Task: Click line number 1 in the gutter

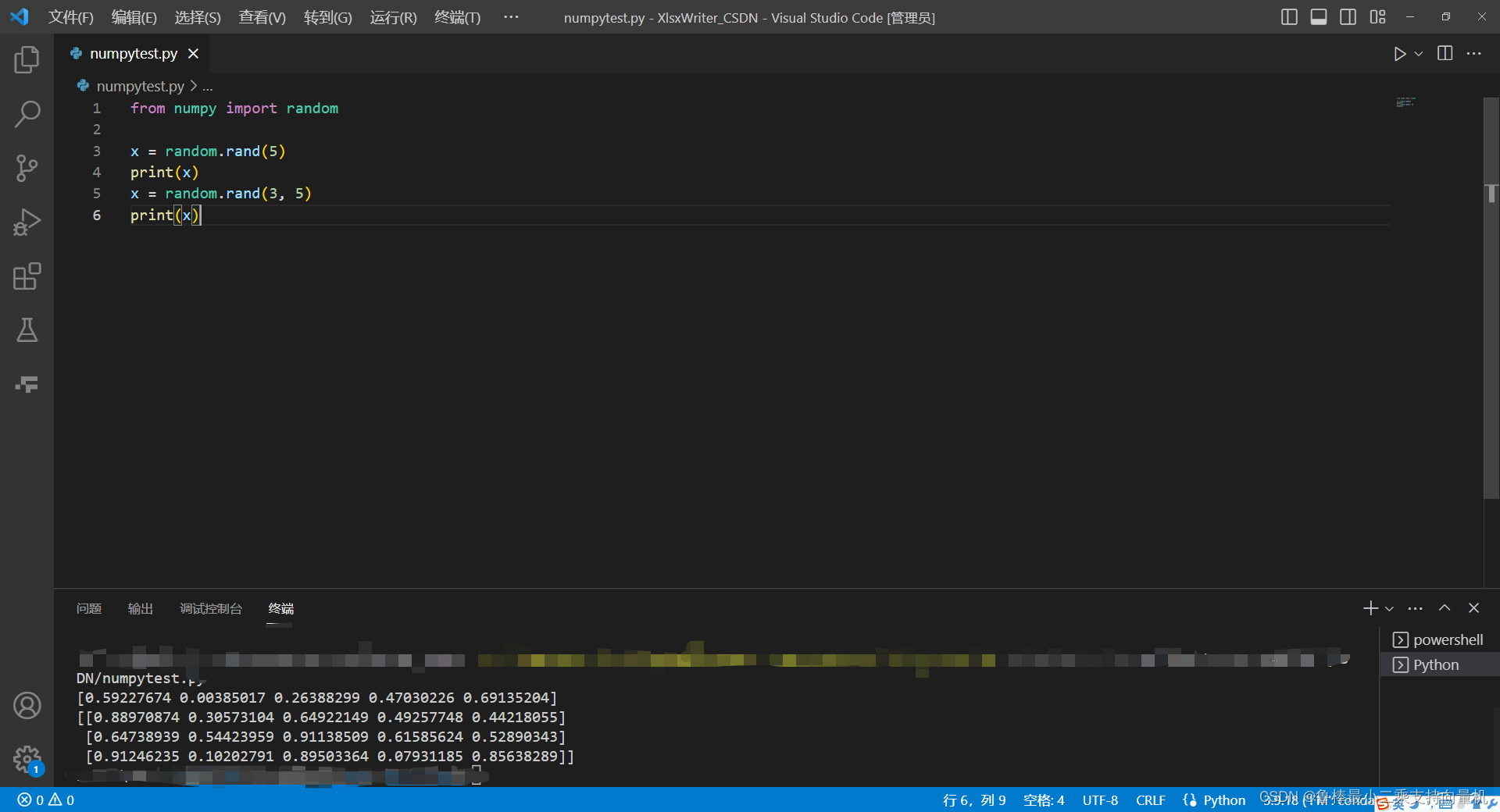Action: click(97, 109)
